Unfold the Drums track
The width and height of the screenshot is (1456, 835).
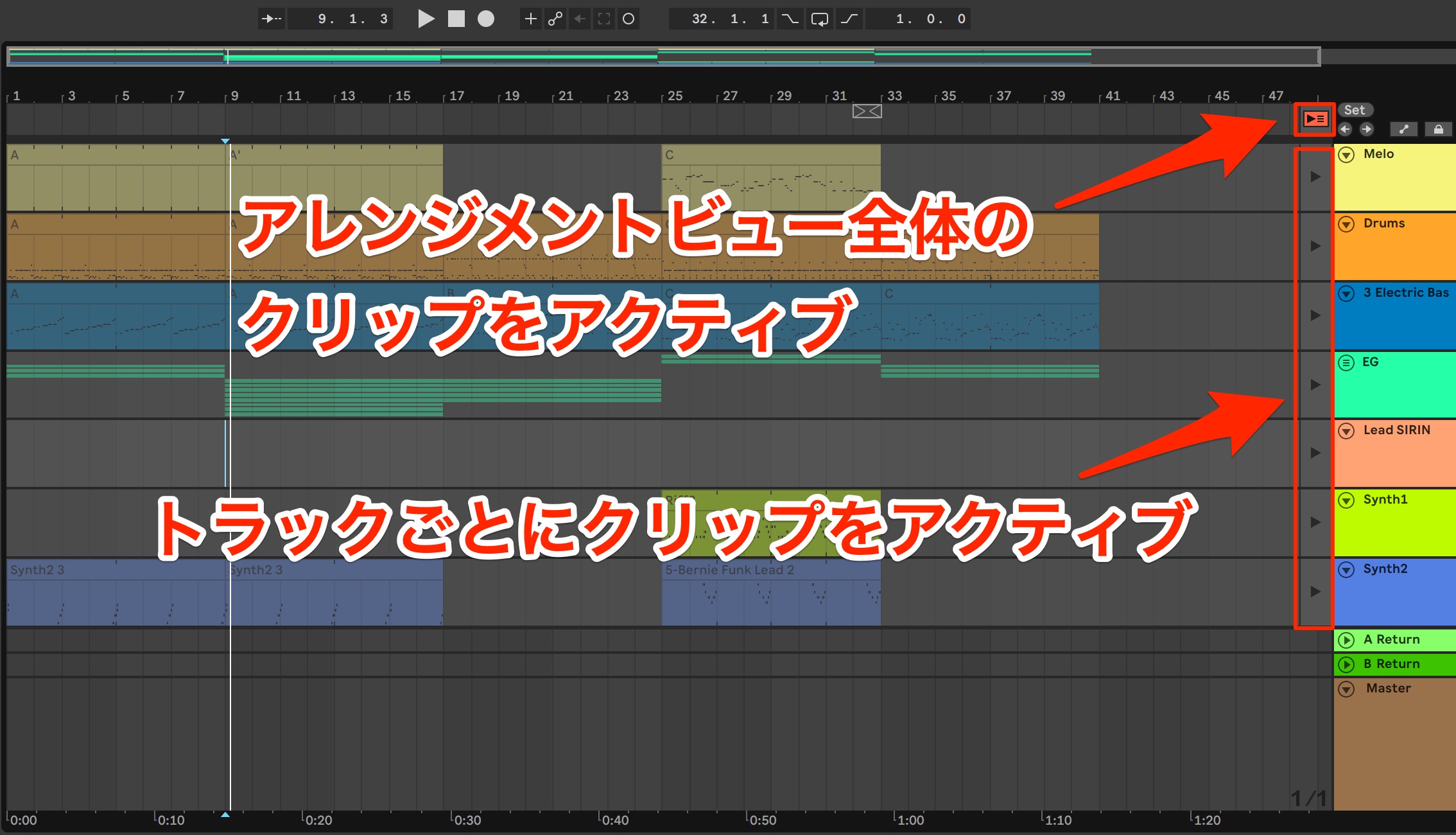(x=1346, y=224)
